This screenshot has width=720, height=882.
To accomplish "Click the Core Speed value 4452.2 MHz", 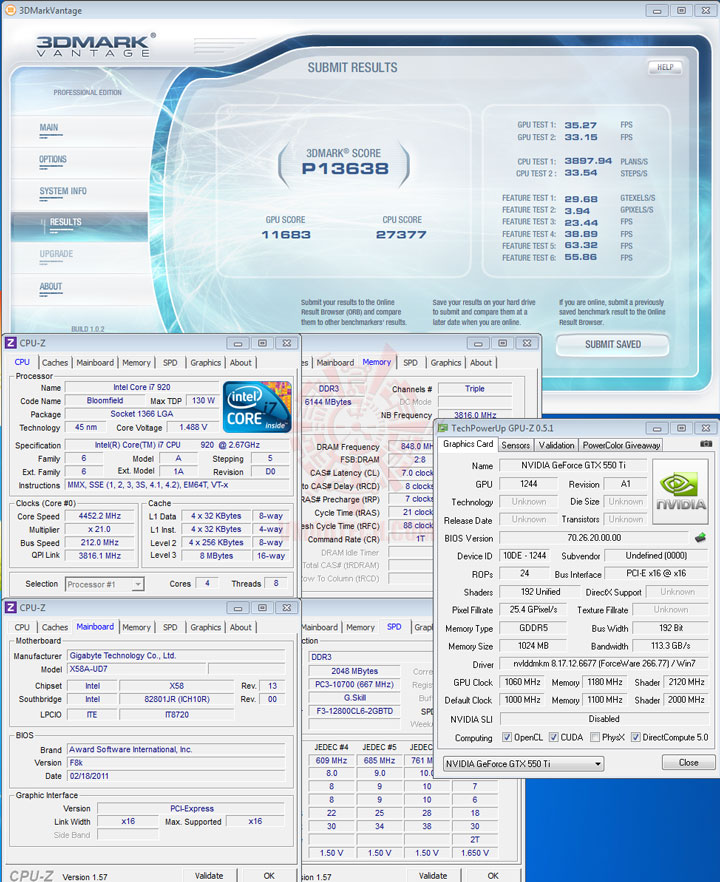I will click(99, 516).
